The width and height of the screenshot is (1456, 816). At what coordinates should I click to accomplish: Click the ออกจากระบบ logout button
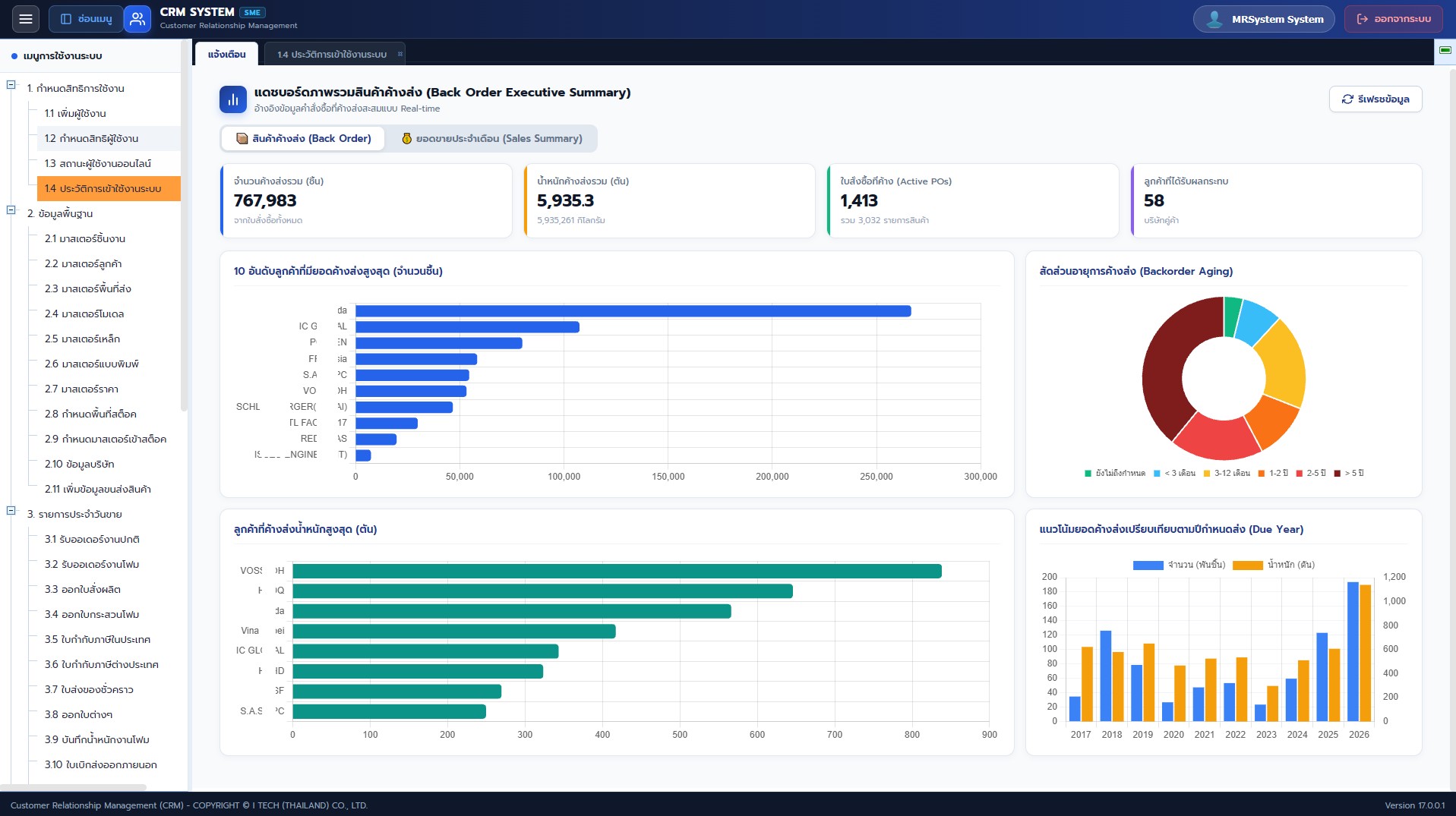pos(1394,19)
